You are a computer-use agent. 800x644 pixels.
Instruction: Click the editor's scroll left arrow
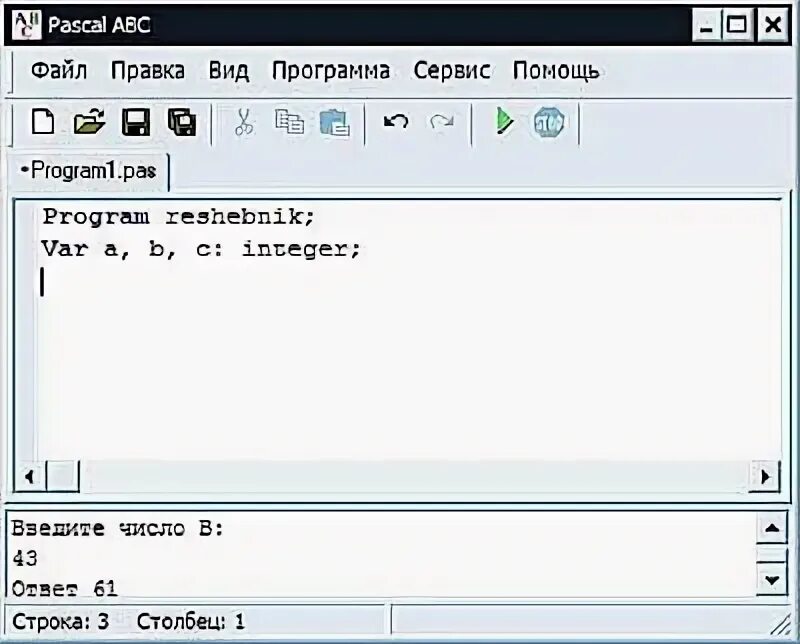[x=30, y=477]
